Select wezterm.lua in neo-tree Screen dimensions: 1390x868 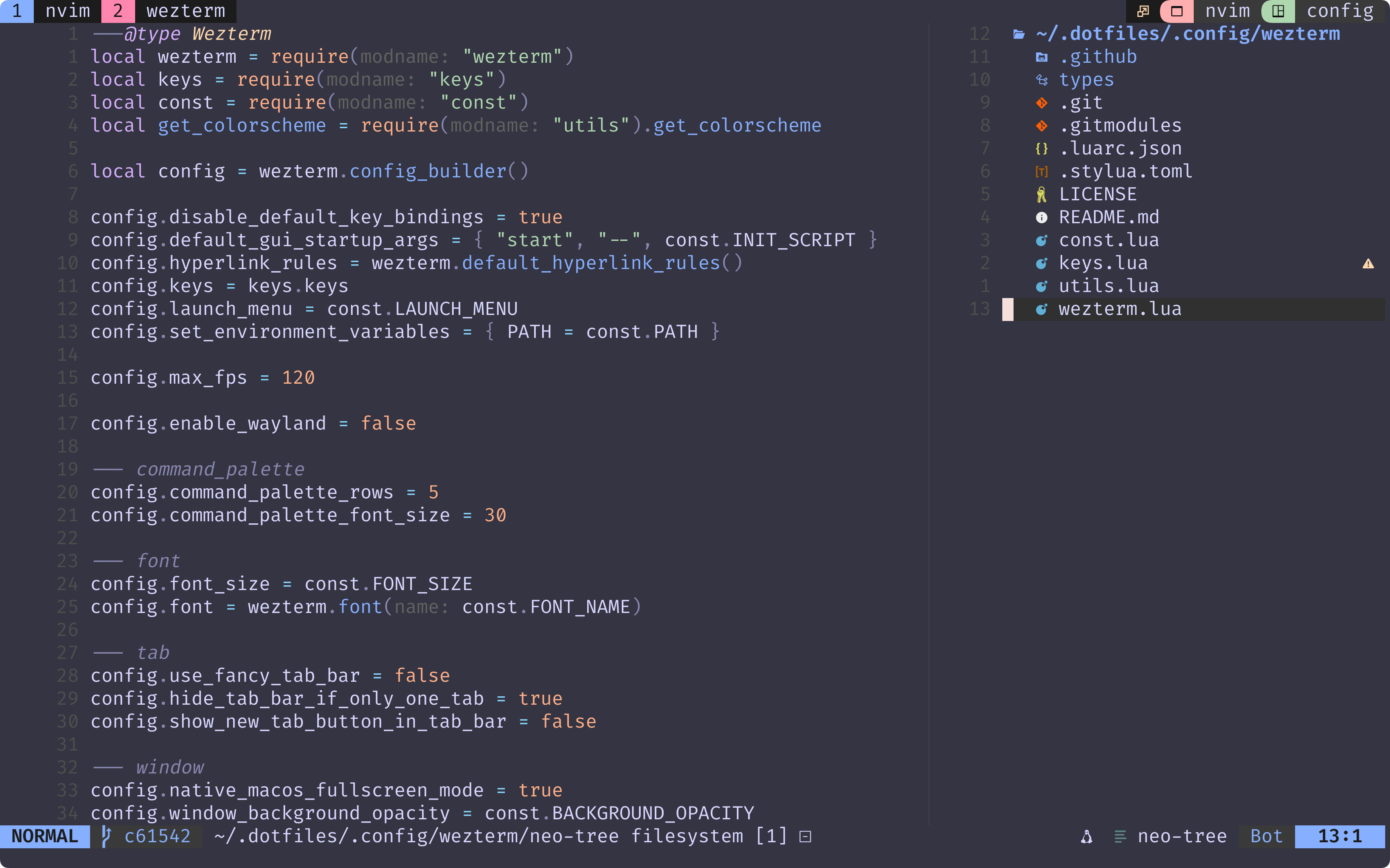pos(1120,309)
